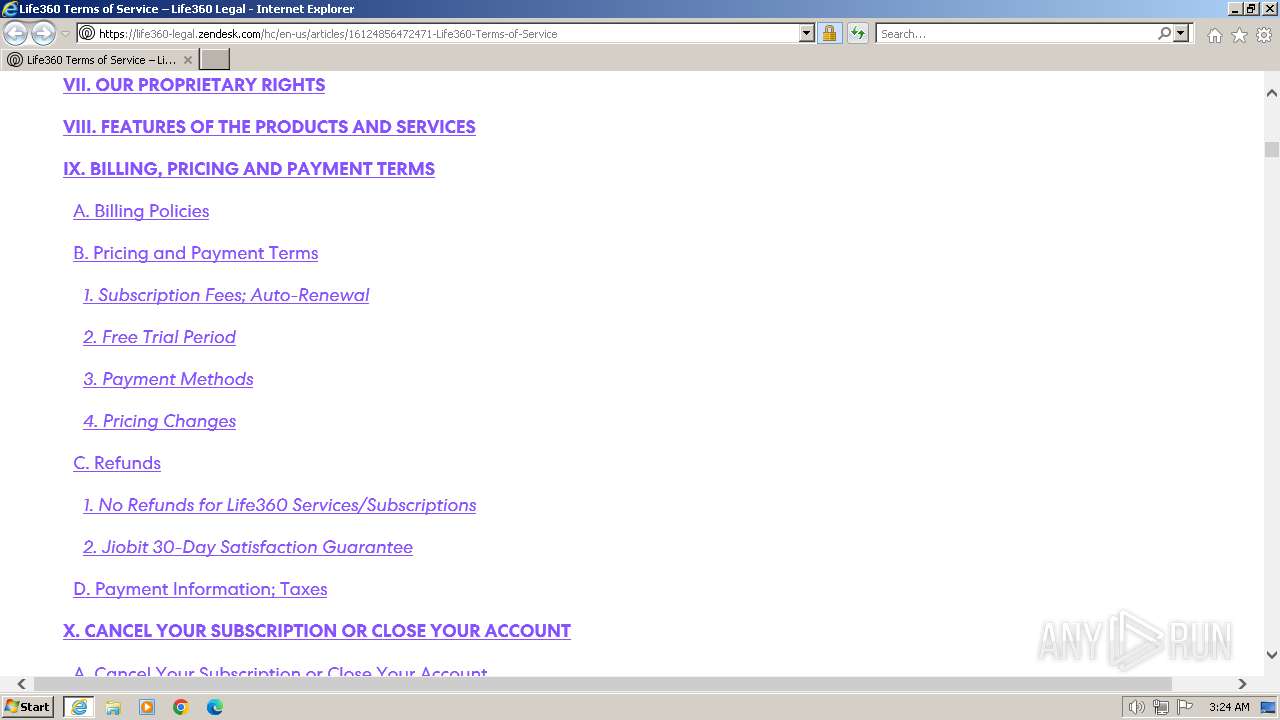Go to IX. BILLING, PRICING AND PAYMENT TERMS

click(249, 169)
